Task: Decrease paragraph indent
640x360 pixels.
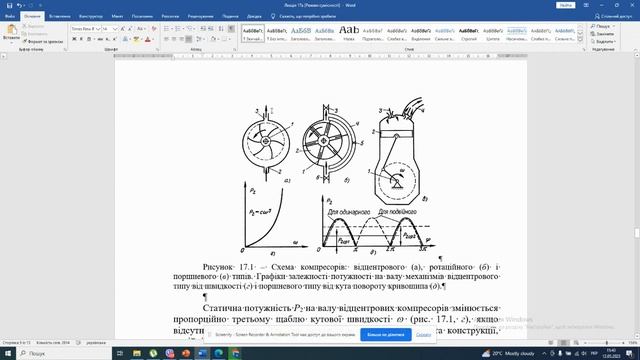Action: pos(203,29)
